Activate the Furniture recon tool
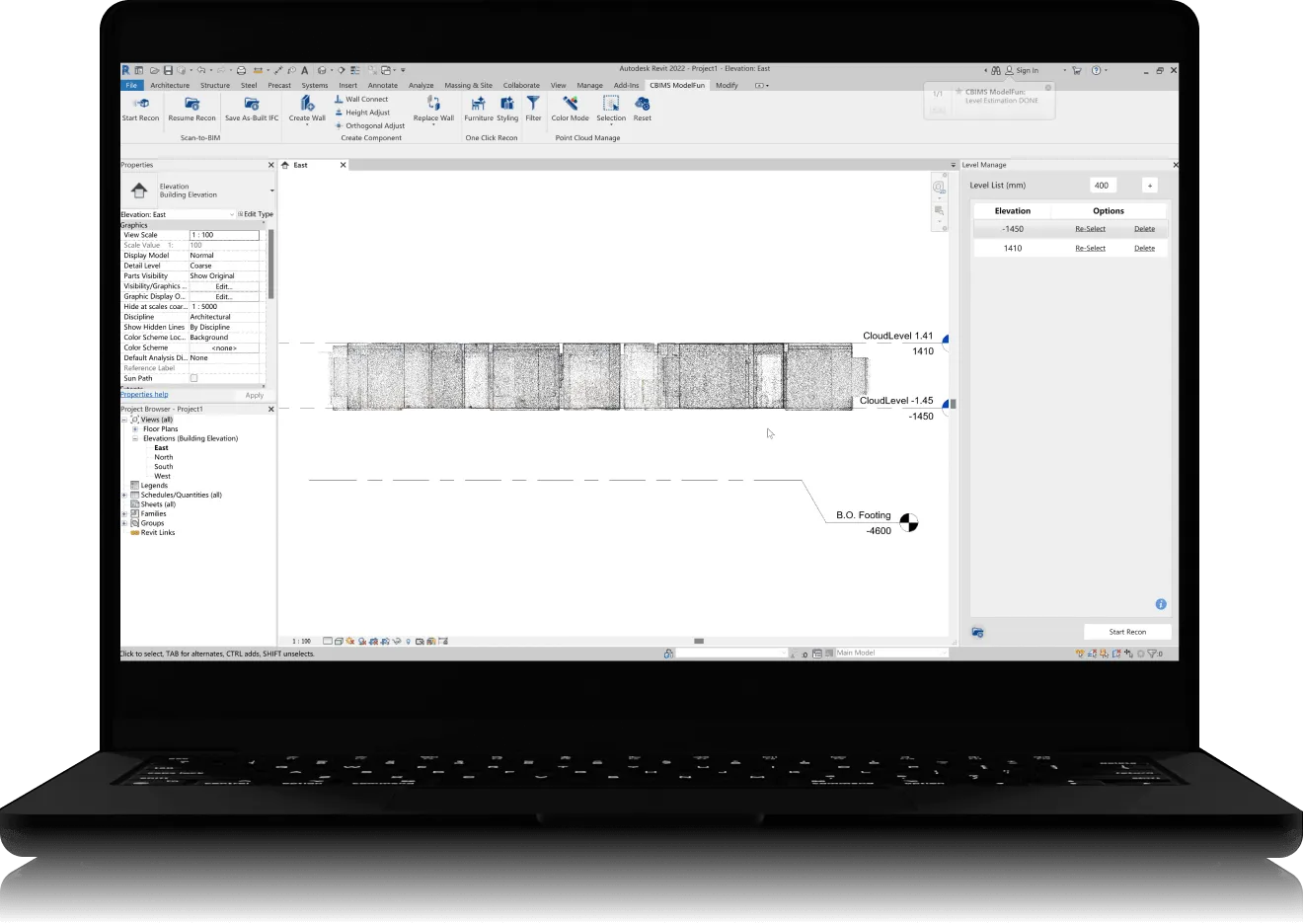 coord(479,105)
